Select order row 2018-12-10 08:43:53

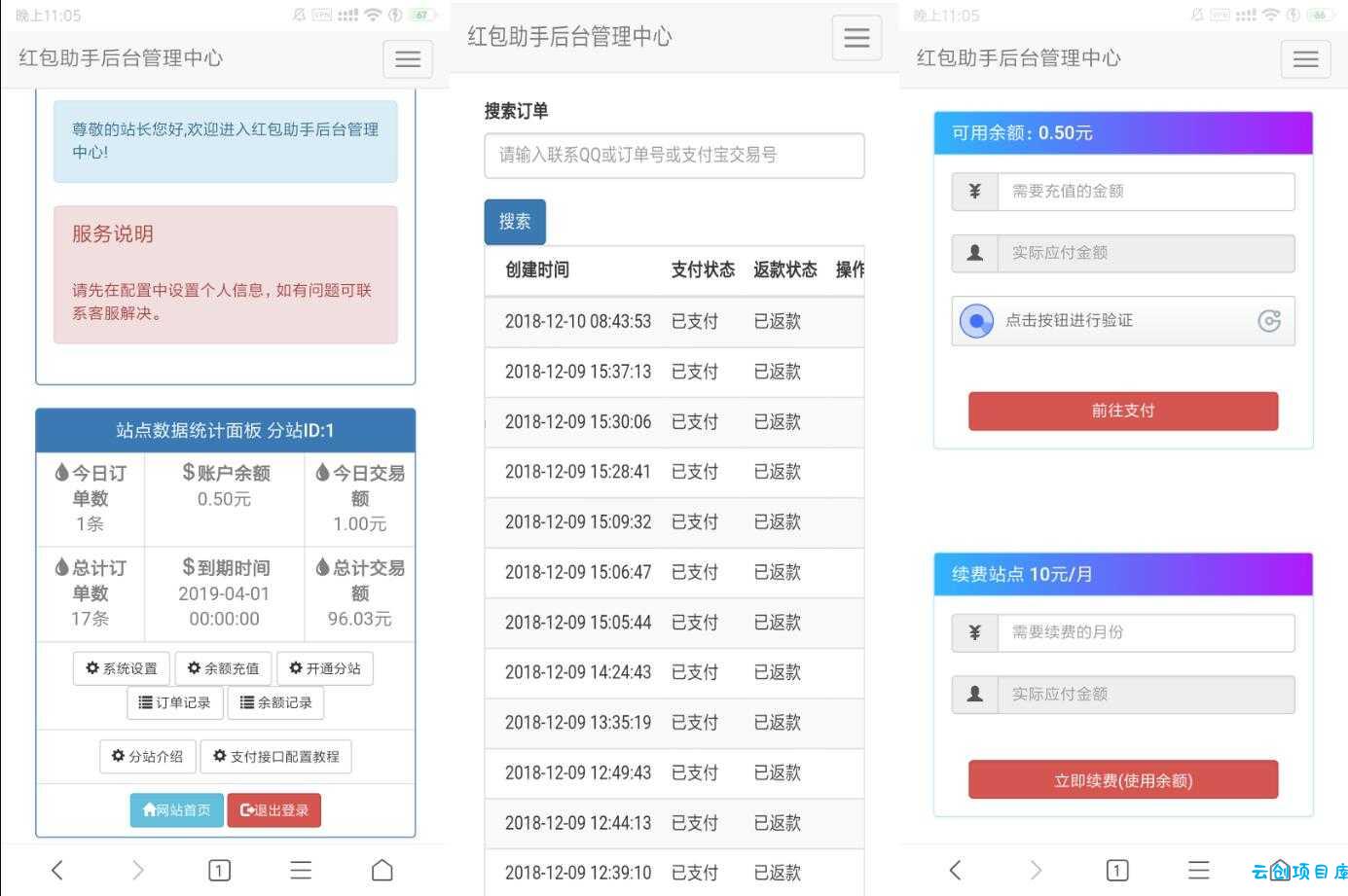point(674,322)
